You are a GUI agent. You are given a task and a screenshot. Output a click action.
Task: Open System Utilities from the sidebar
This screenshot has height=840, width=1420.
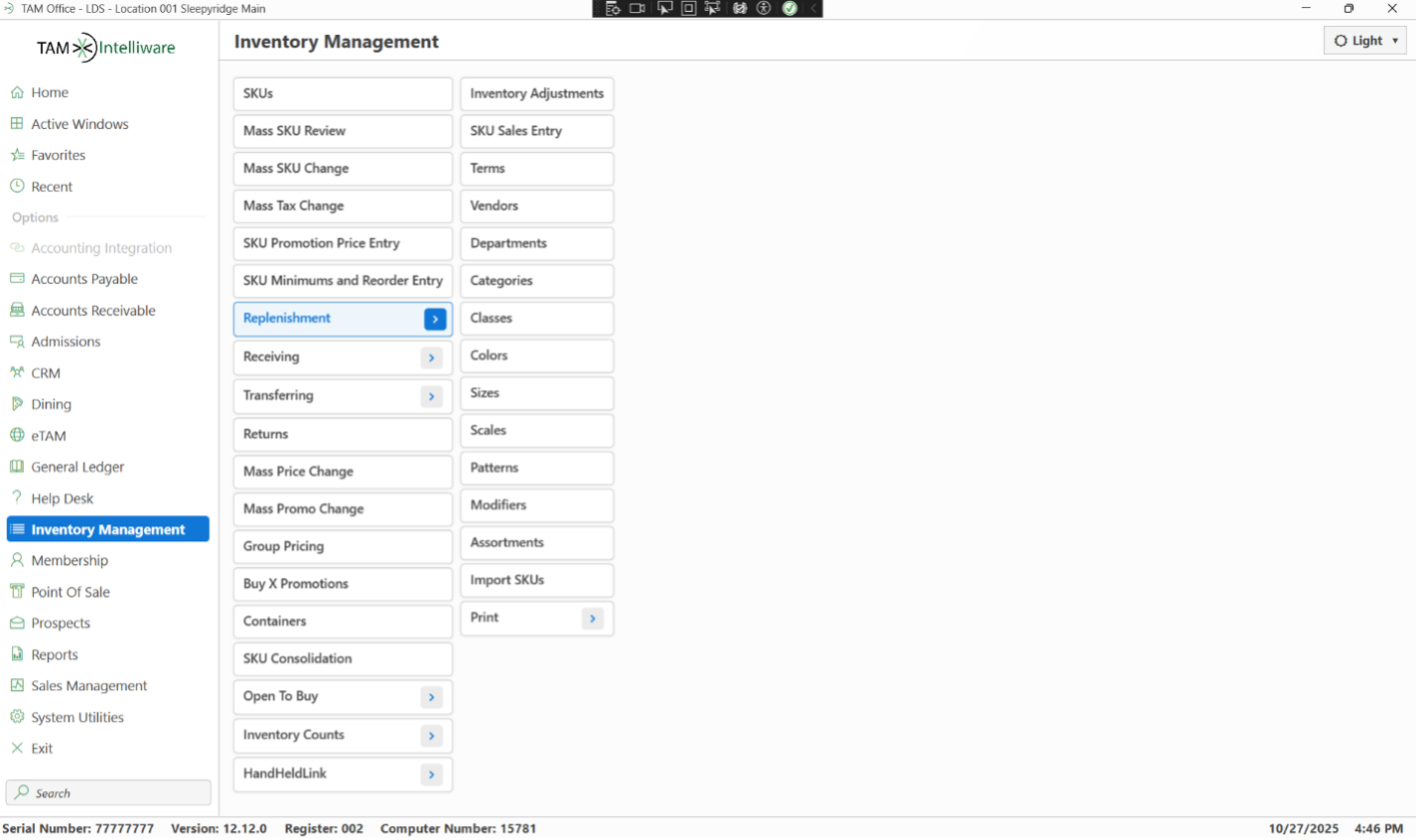coord(108,718)
